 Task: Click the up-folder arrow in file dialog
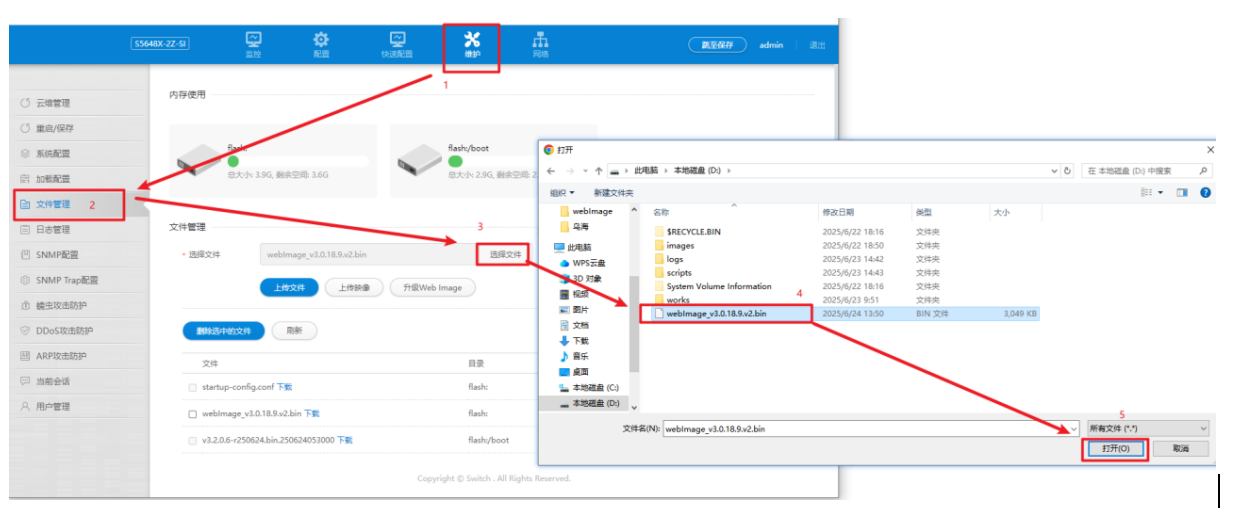[598, 171]
